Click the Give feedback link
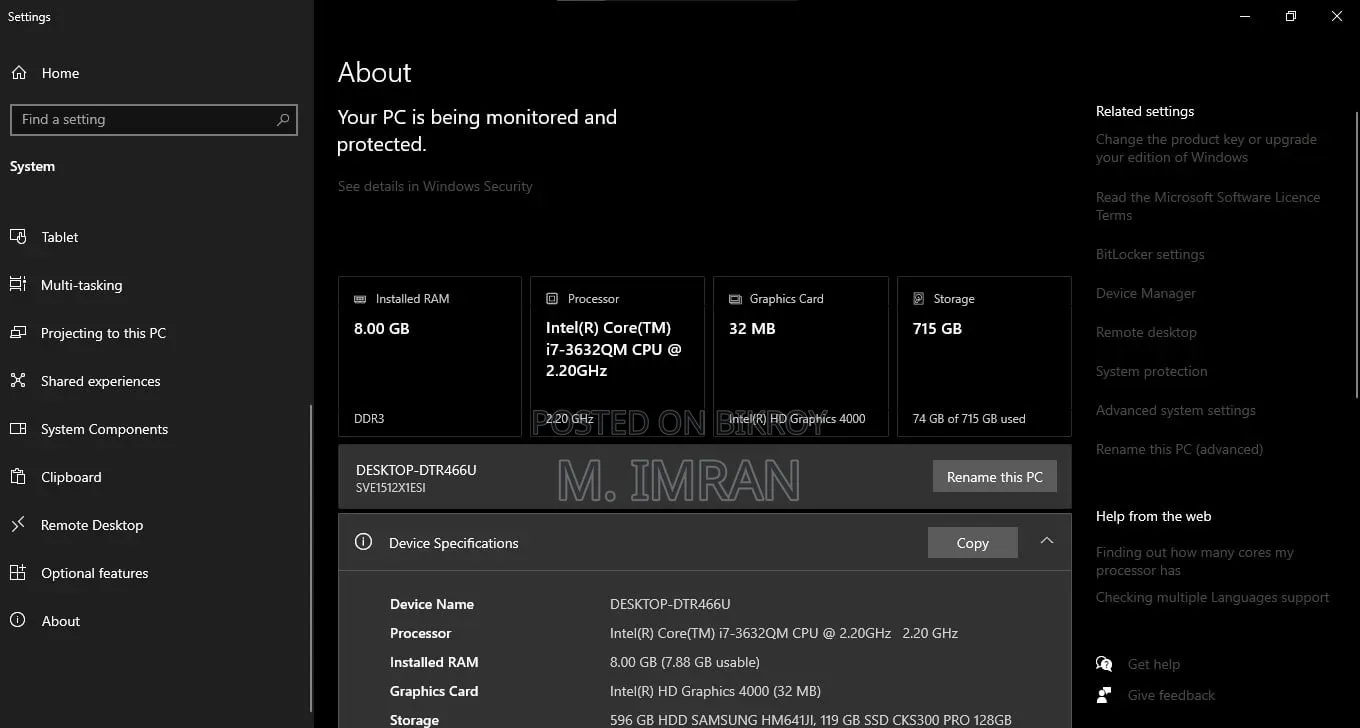The image size is (1360, 728). pyautogui.click(x=1172, y=695)
